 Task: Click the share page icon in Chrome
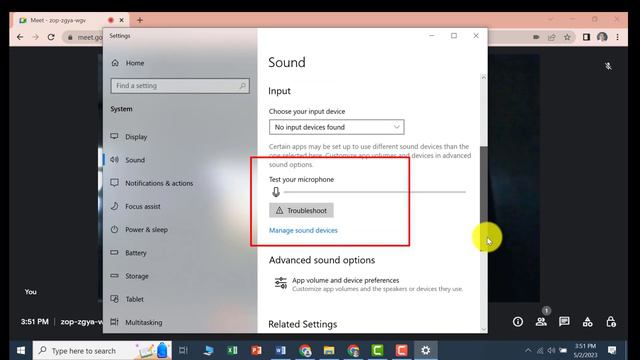coord(551,37)
